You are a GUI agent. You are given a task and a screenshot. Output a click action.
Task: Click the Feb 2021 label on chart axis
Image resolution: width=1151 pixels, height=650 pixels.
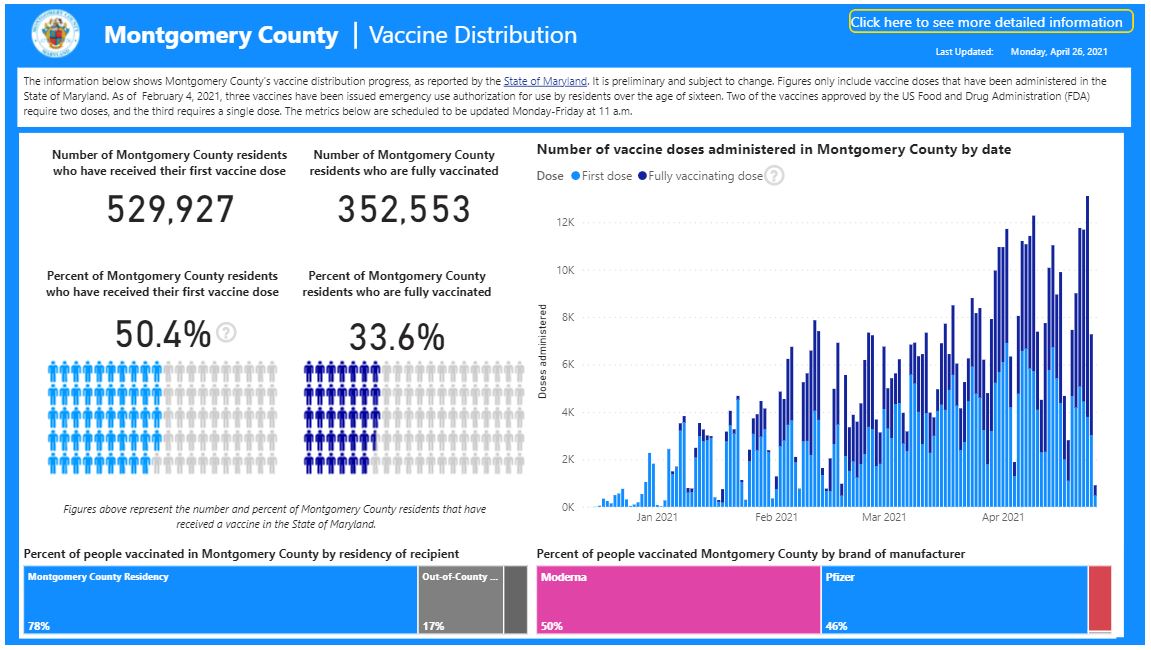776,517
